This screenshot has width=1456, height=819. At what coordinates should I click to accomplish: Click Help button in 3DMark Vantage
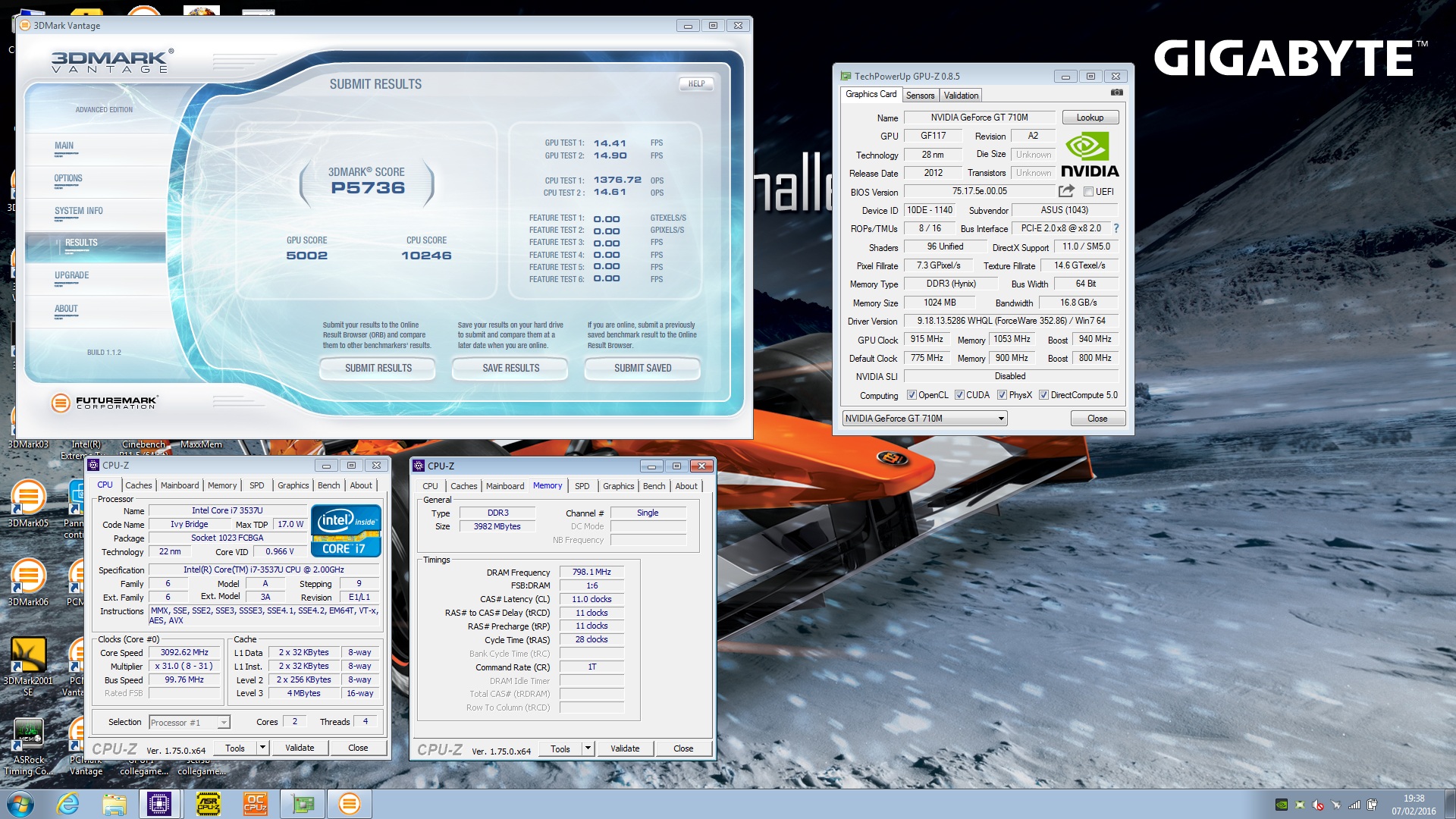pyautogui.click(x=696, y=84)
